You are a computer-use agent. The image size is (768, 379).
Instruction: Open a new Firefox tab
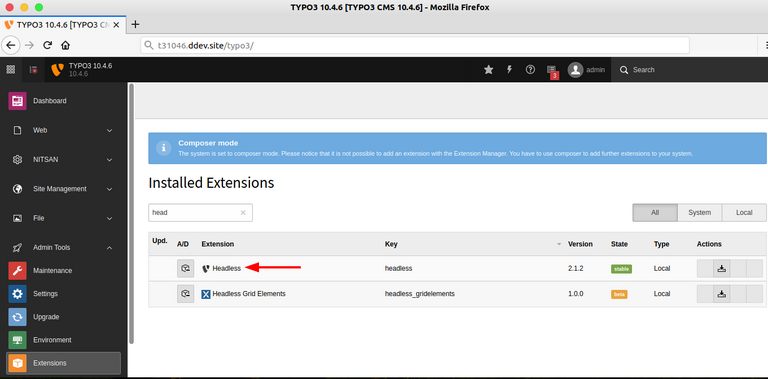tap(136, 24)
